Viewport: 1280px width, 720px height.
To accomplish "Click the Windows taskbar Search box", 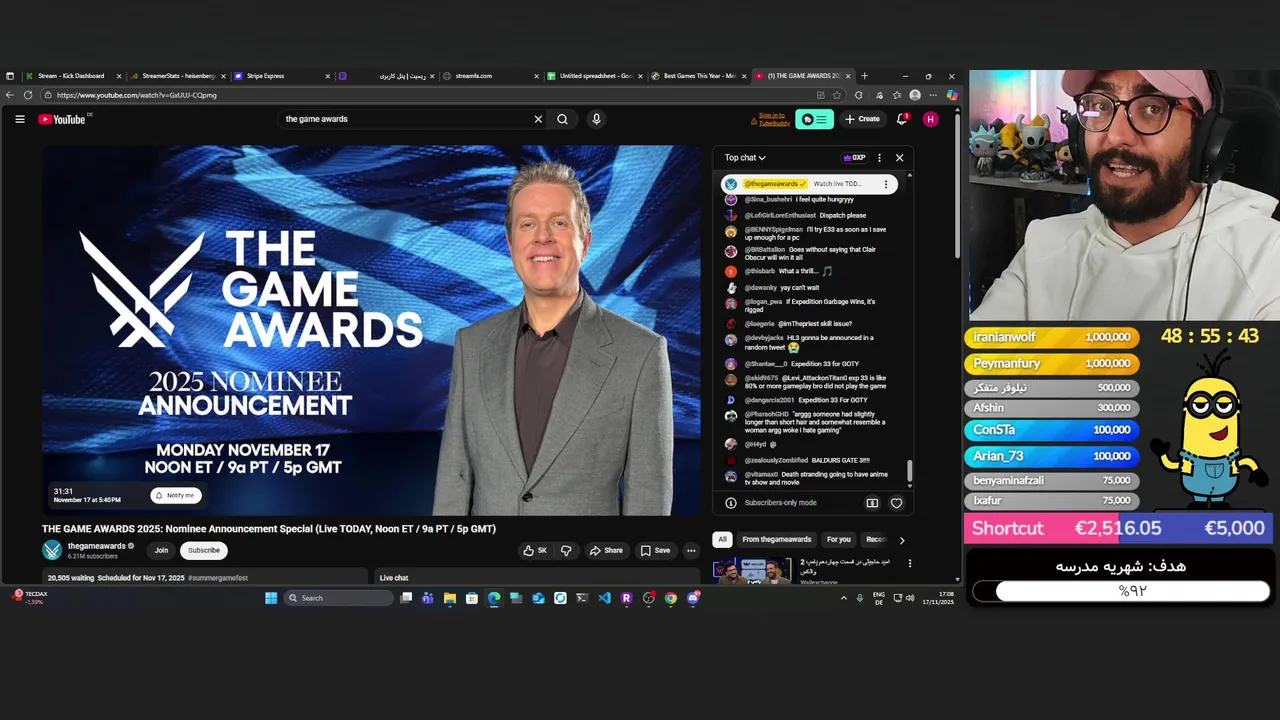I will pos(338,598).
